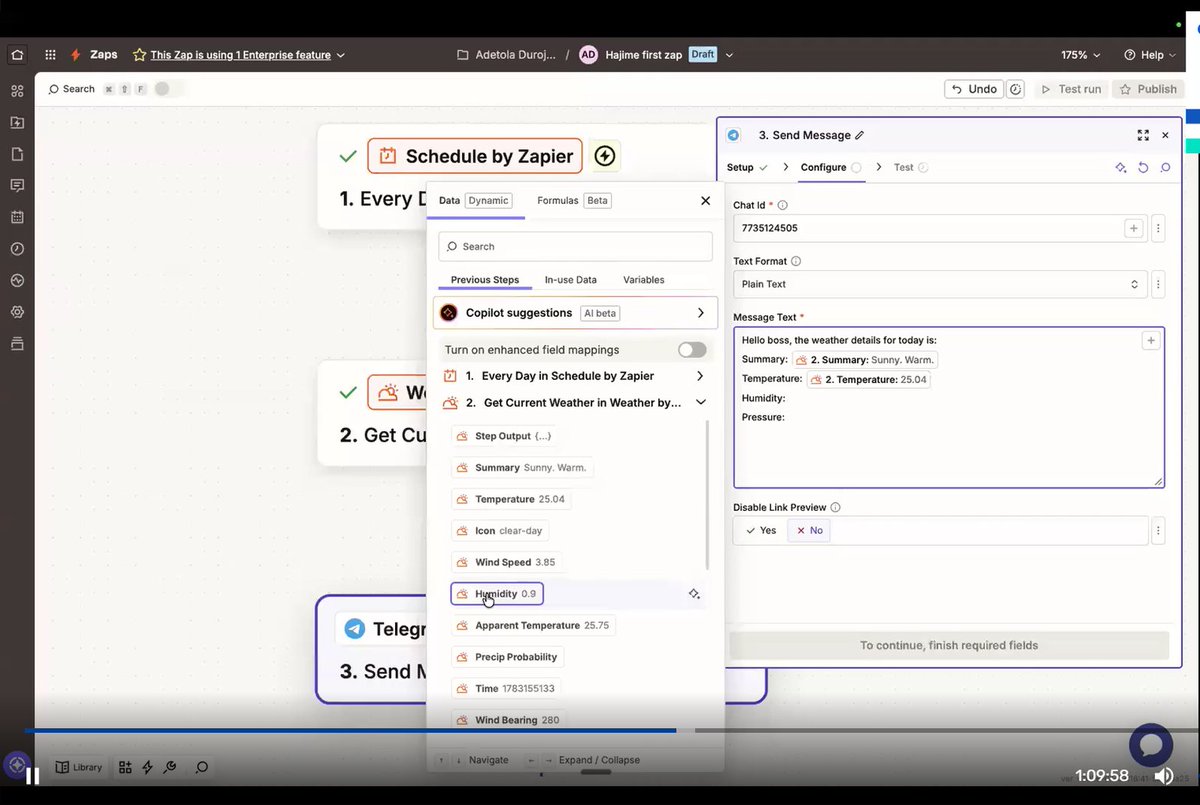Open the activity pulse icon in sidebar
The width and height of the screenshot is (1200, 805).
[x=17, y=281]
